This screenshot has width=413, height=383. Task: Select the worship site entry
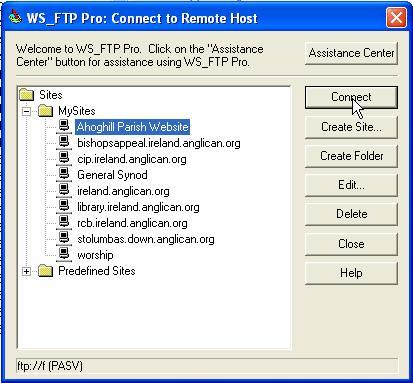point(95,255)
